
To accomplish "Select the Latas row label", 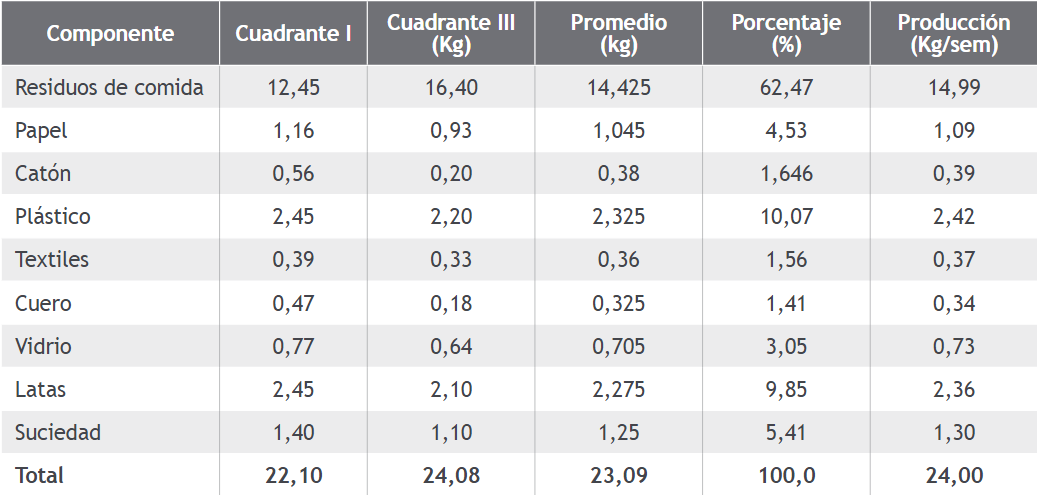I will (x=40, y=389).
